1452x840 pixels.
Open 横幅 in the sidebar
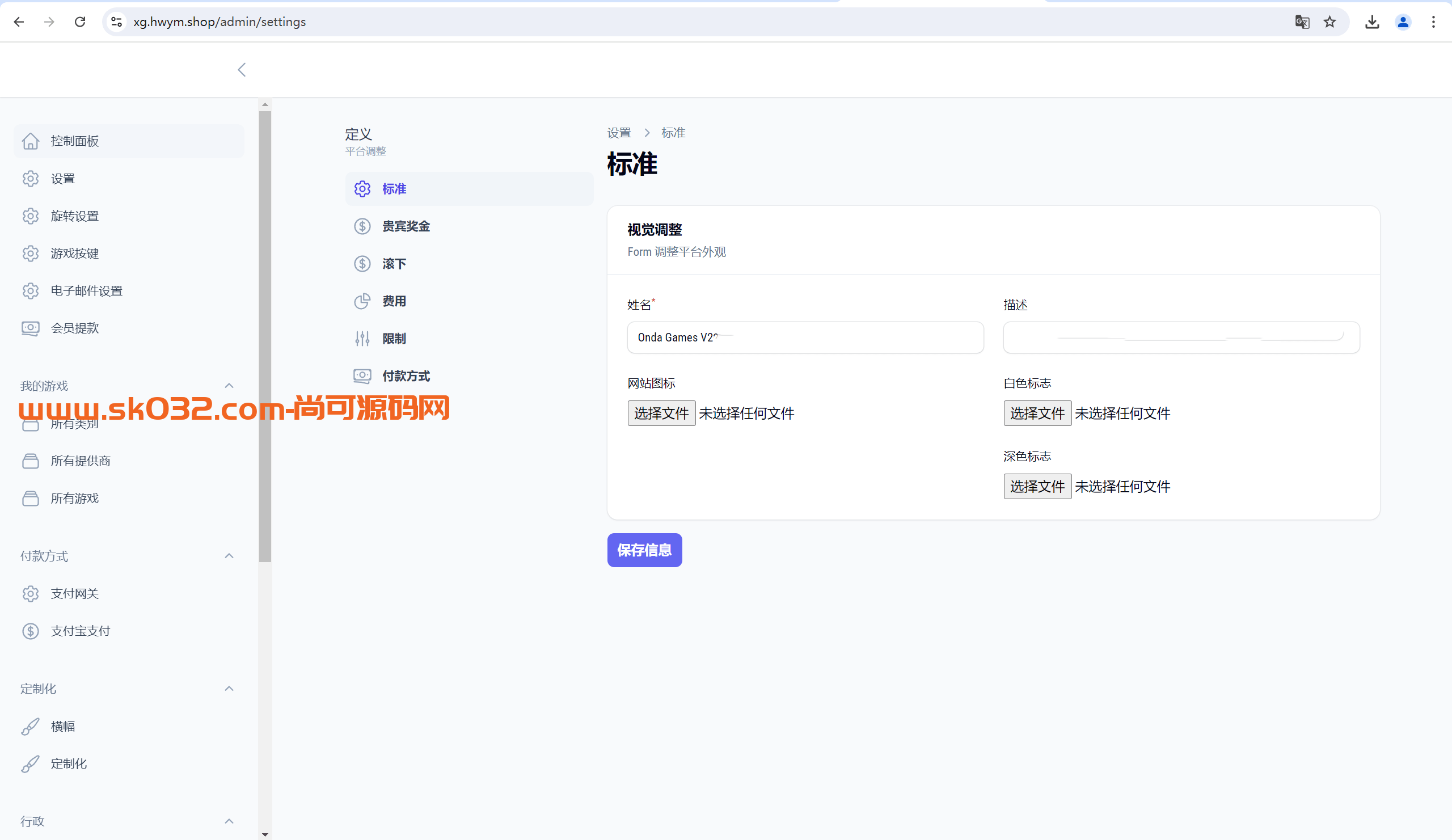pyautogui.click(x=129, y=727)
